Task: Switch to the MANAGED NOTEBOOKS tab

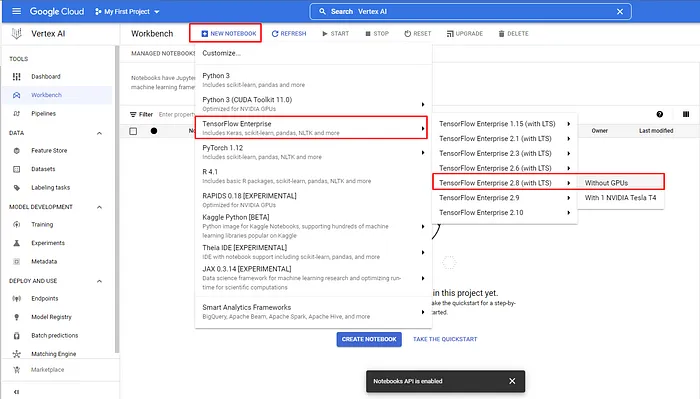Action: [163, 53]
